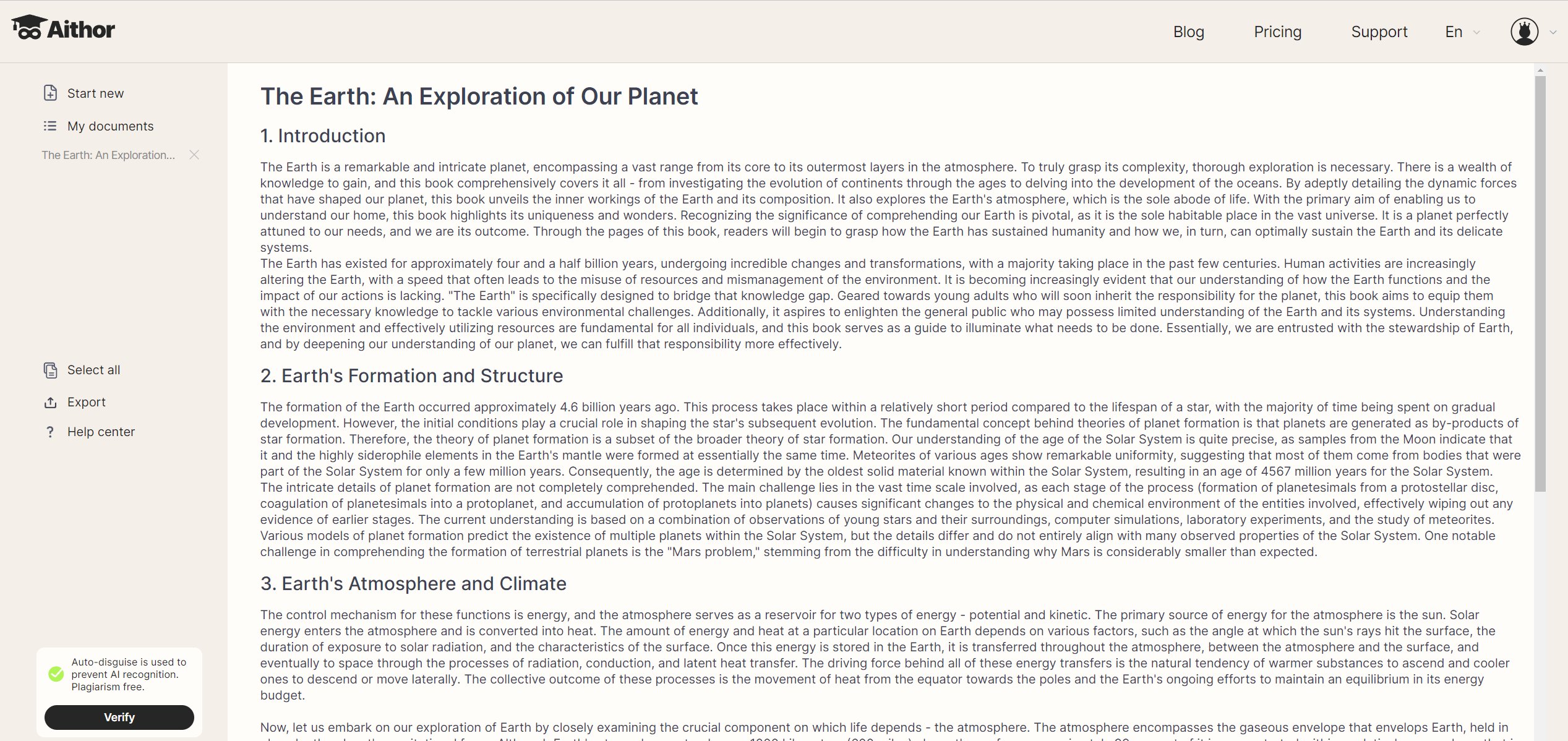The image size is (1568, 741).
Task: Click the scrollbar up arrow
Action: pyautogui.click(x=1540, y=70)
